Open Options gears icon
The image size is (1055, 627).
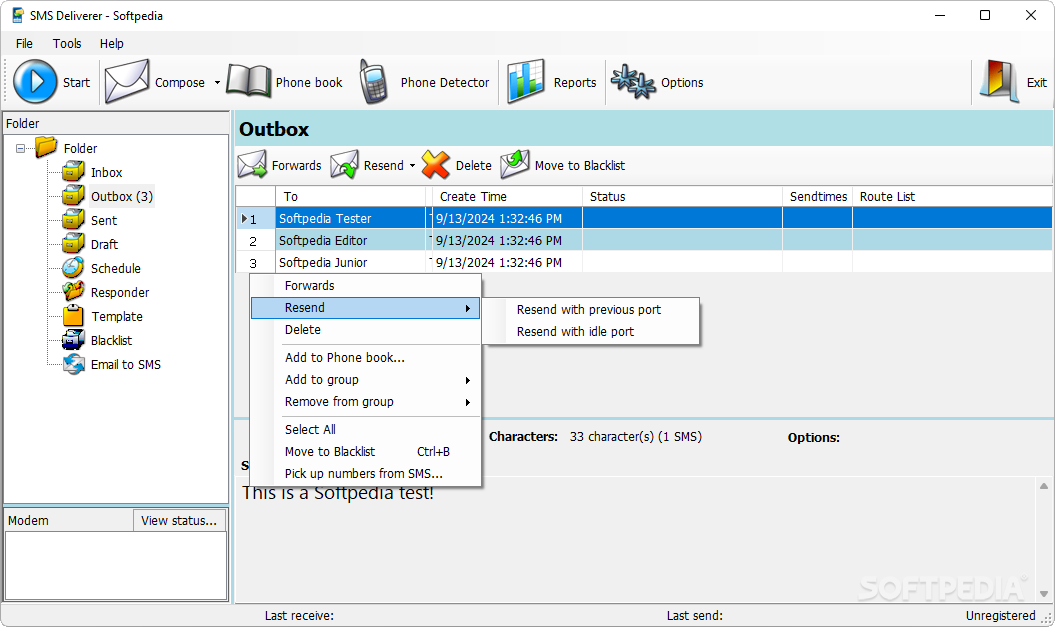pos(632,81)
